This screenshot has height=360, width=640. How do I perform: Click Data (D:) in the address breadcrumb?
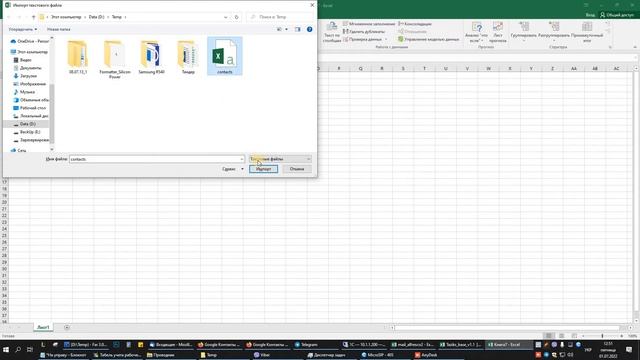click(97, 17)
